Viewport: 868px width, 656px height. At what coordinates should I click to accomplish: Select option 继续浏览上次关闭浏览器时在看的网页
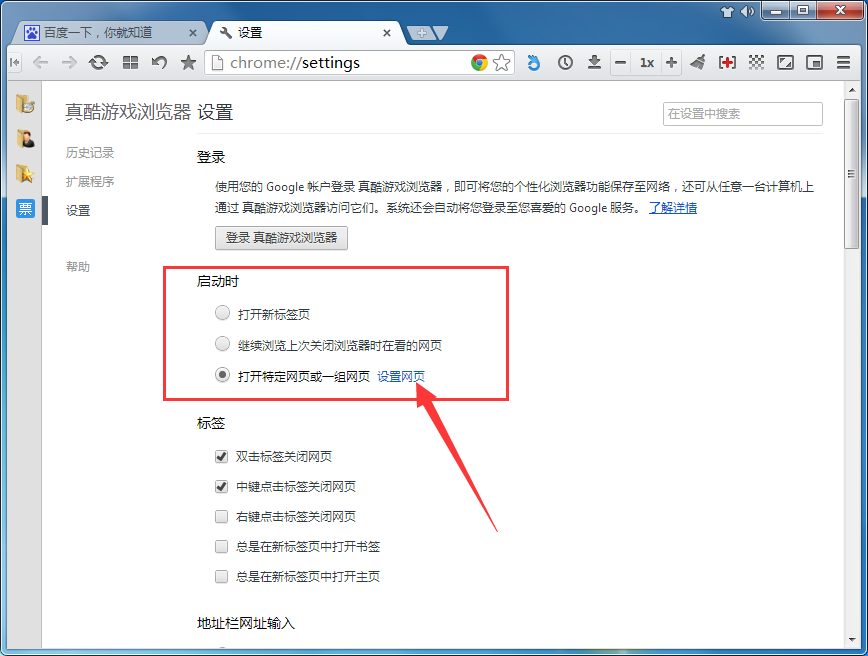click(x=221, y=343)
